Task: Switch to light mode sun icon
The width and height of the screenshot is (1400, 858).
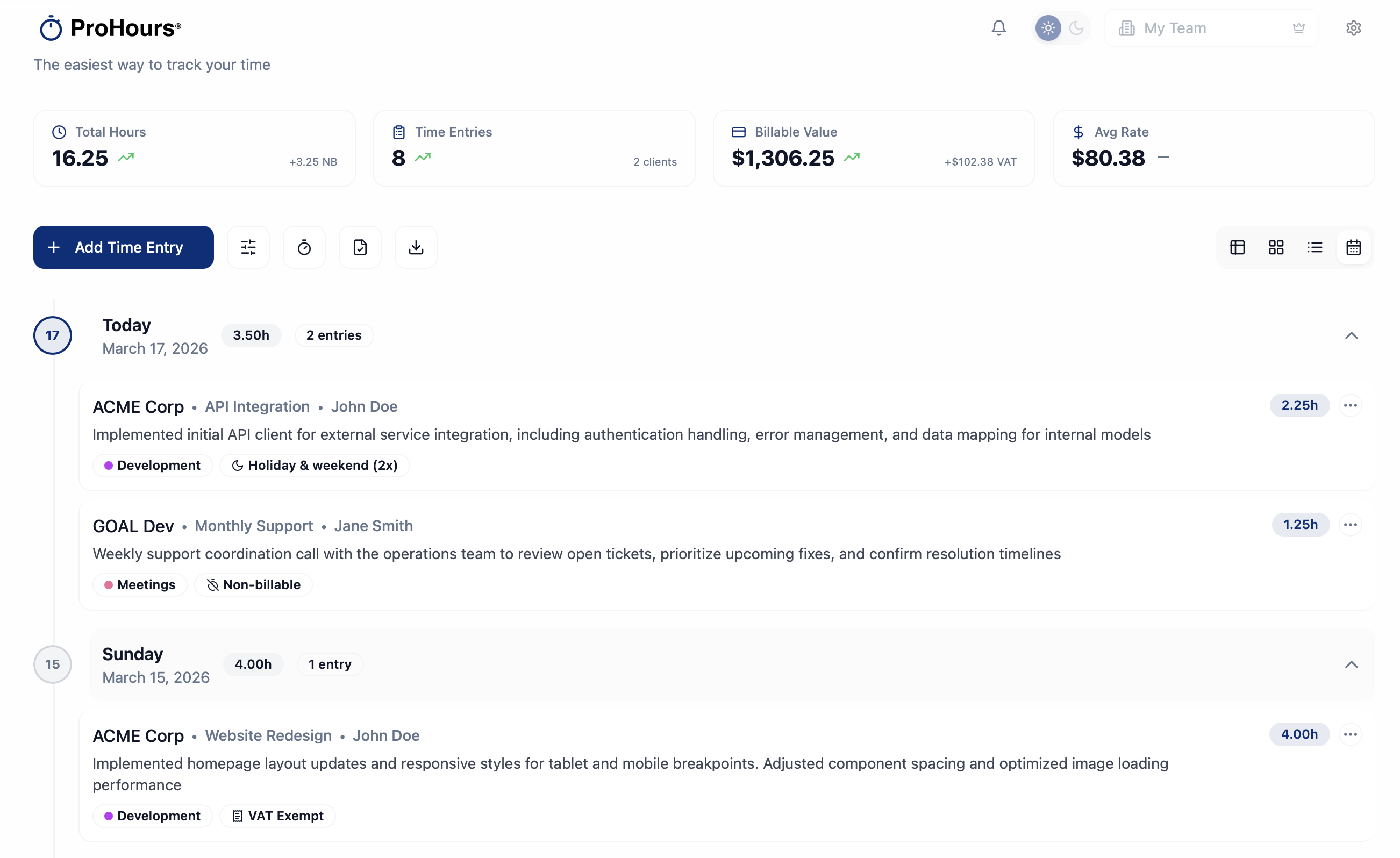Action: click(x=1048, y=28)
